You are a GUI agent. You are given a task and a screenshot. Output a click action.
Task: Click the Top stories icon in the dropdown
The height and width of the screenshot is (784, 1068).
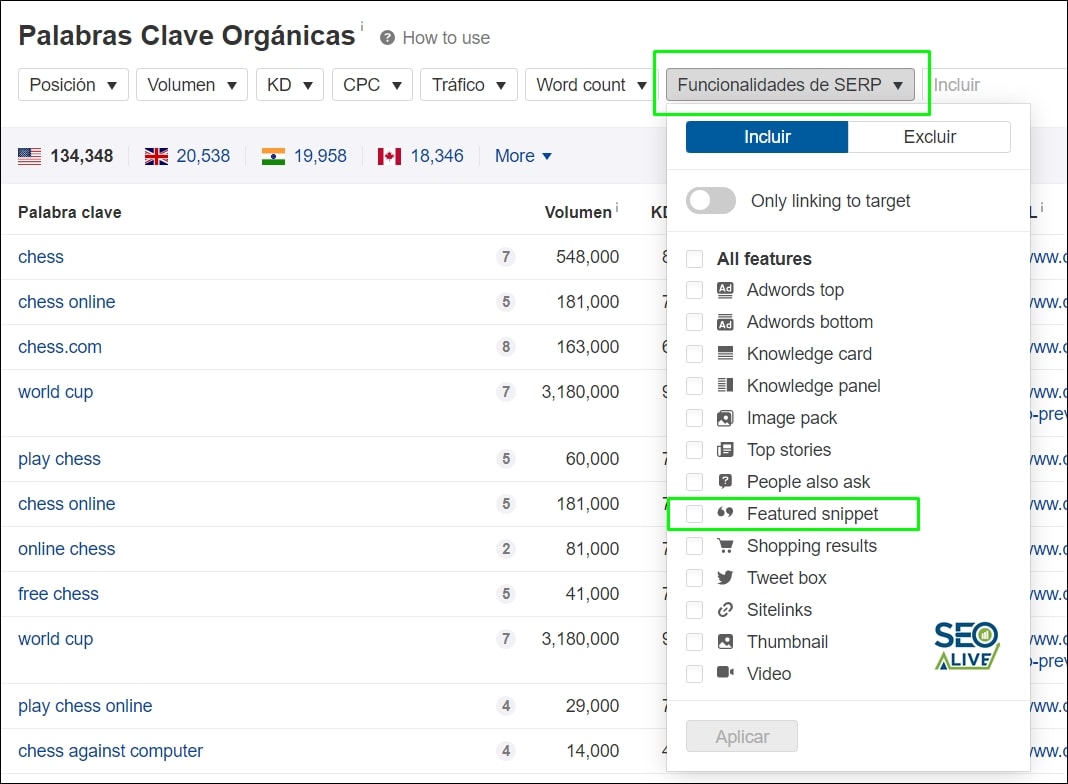pyautogui.click(x=723, y=450)
